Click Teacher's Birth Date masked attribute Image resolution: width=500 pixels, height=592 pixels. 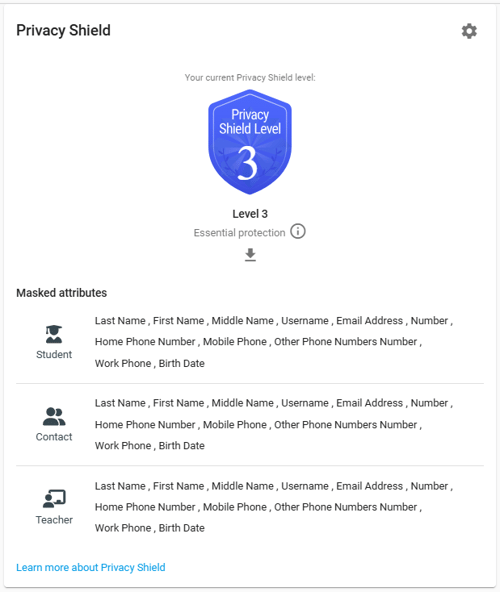tap(182, 528)
